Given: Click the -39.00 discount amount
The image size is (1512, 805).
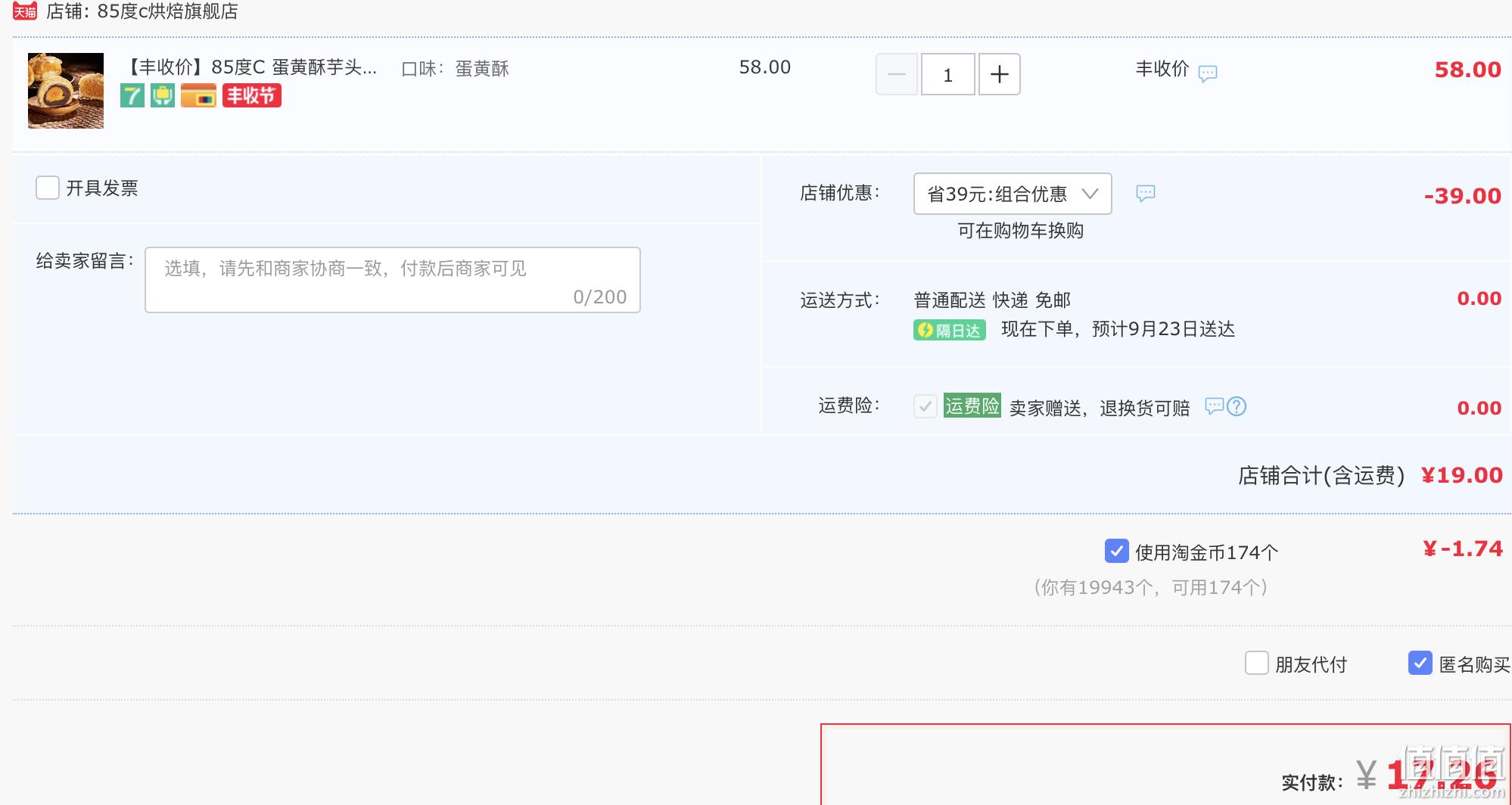Looking at the screenshot, I should [x=1463, y=196].
